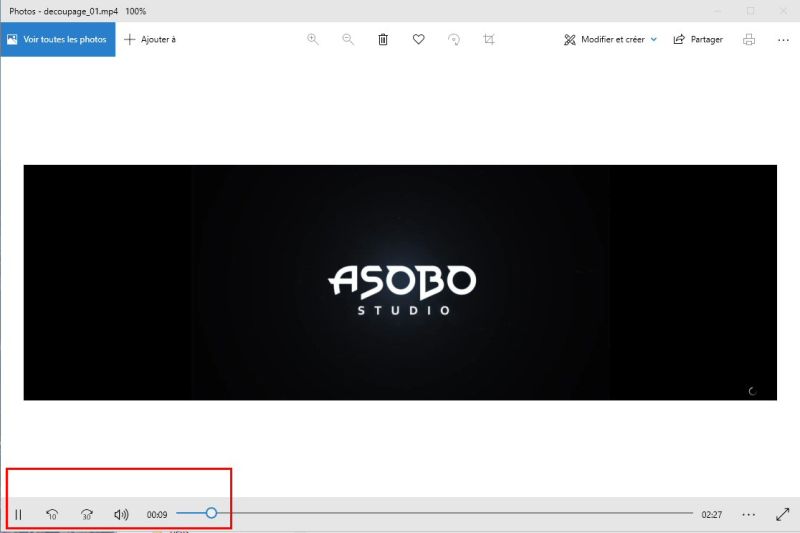Click the printer icon
Image resolution: width=800 pixels, height=533 pixels.
pos(748,39)
